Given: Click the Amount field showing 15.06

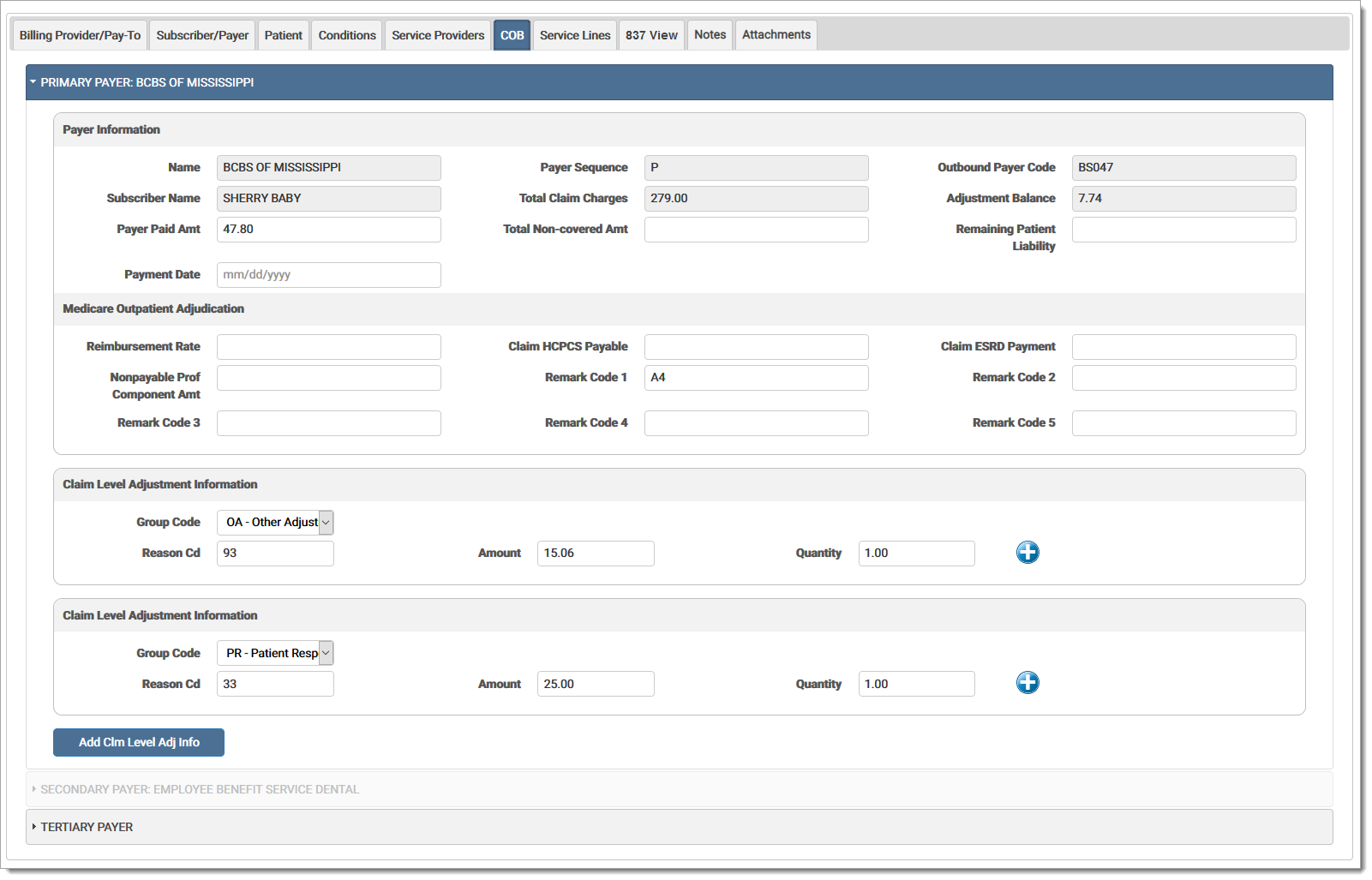Looking at the screenshot, I should tap(596, 554).
